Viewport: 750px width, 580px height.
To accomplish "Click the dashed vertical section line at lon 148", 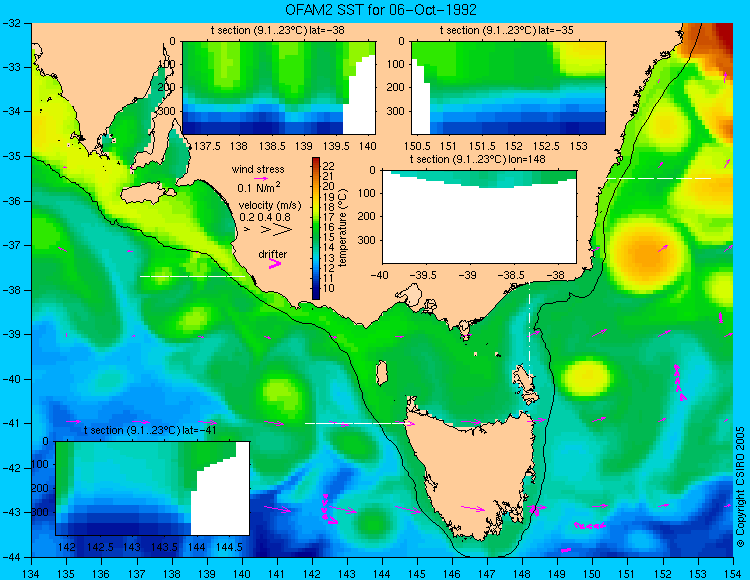I will click(x=529, y=330).
